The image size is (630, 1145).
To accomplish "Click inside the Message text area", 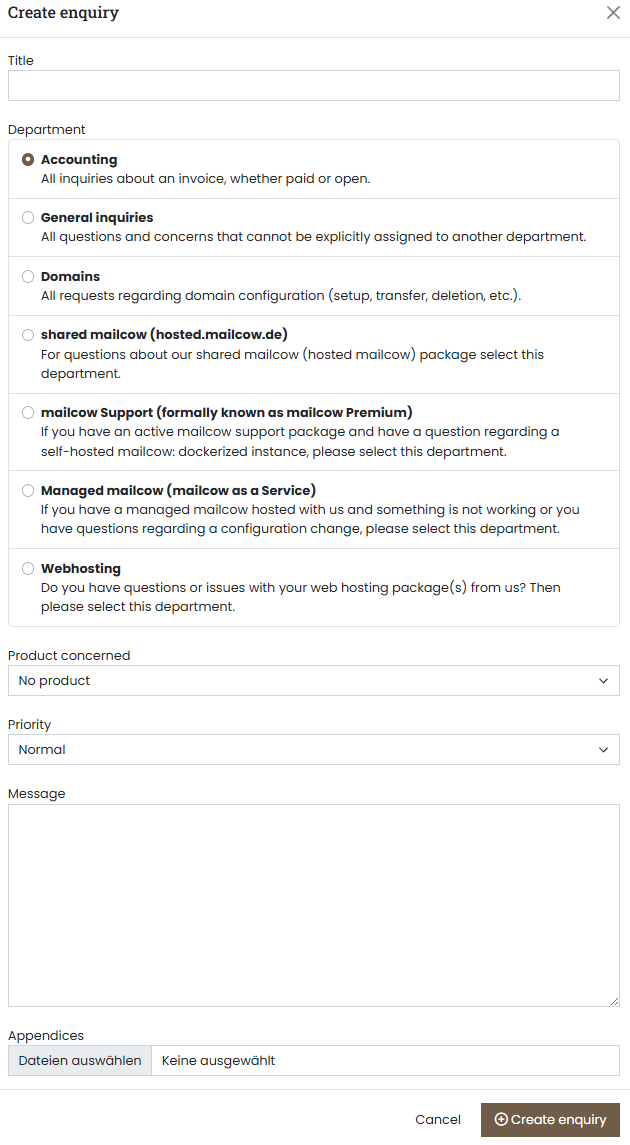I will (314, 900).
